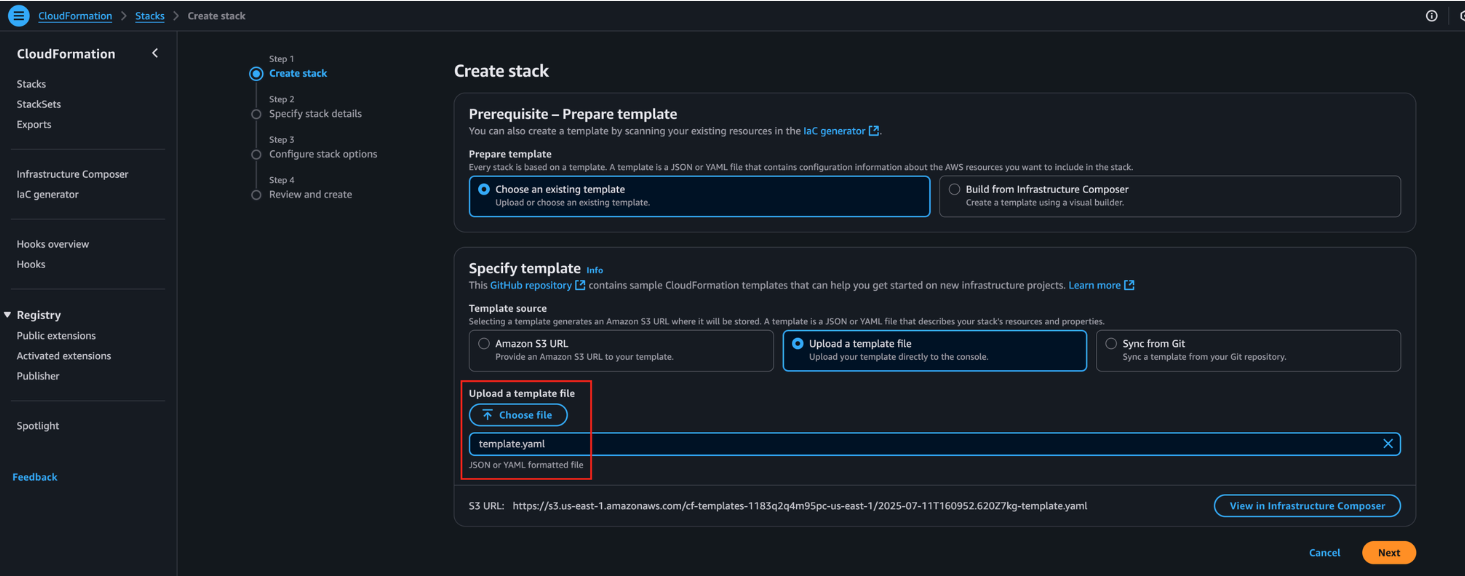Open Exports in the sidebar
Viewport: 1465px width, 576px height.
coord(34,124)
